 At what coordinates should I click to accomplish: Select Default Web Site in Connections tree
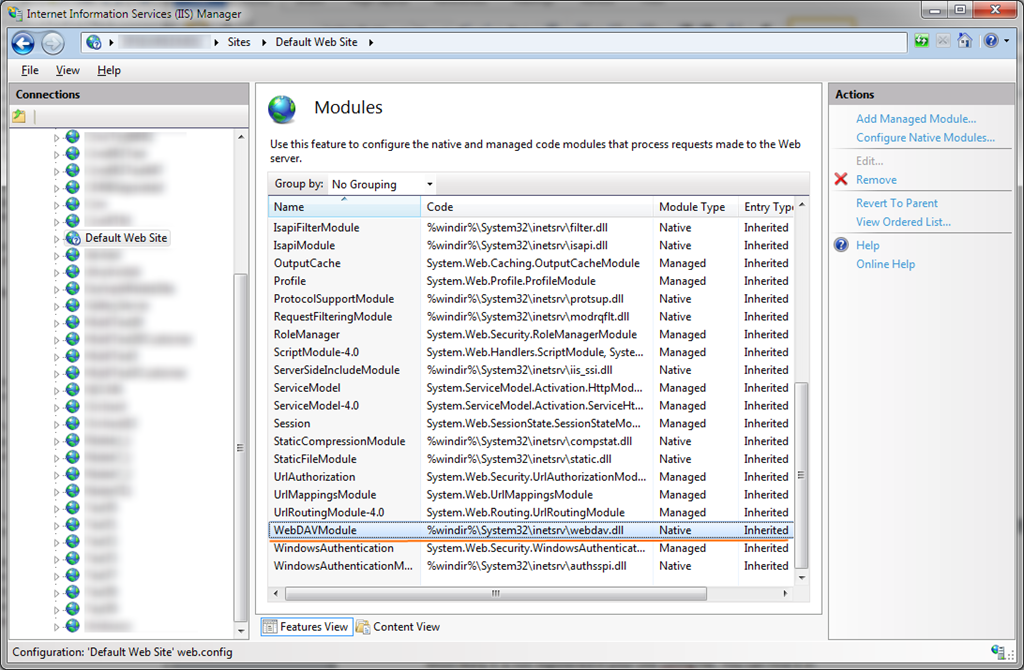click(x=126, y=238)
